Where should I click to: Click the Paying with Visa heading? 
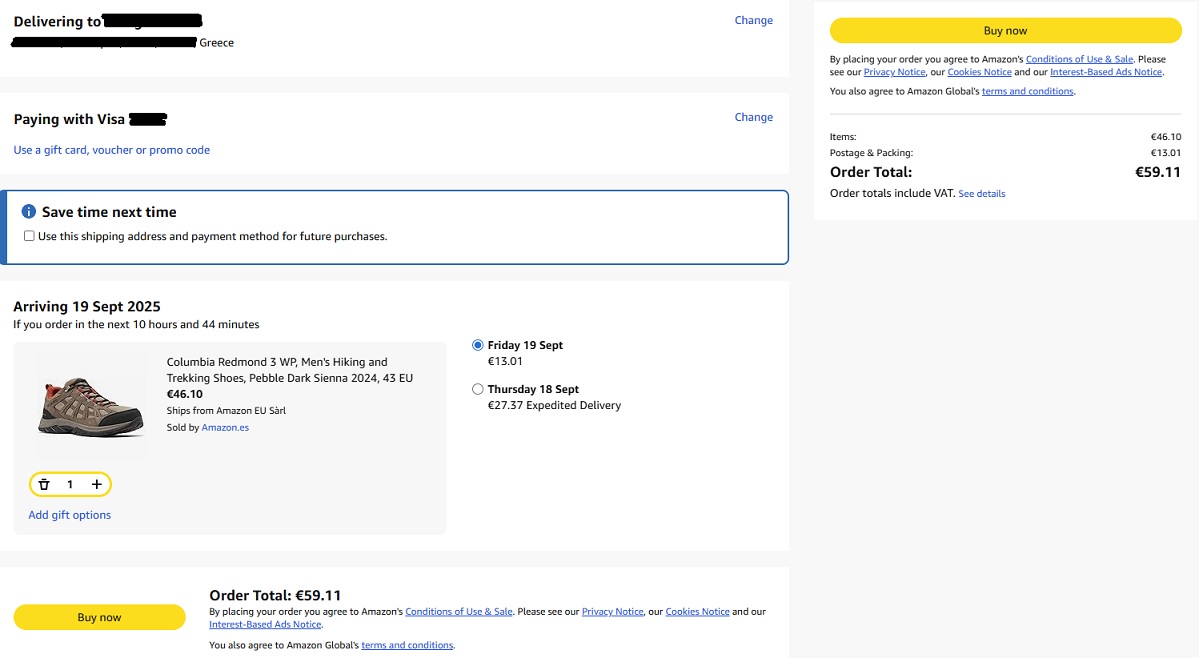[69, 120]
